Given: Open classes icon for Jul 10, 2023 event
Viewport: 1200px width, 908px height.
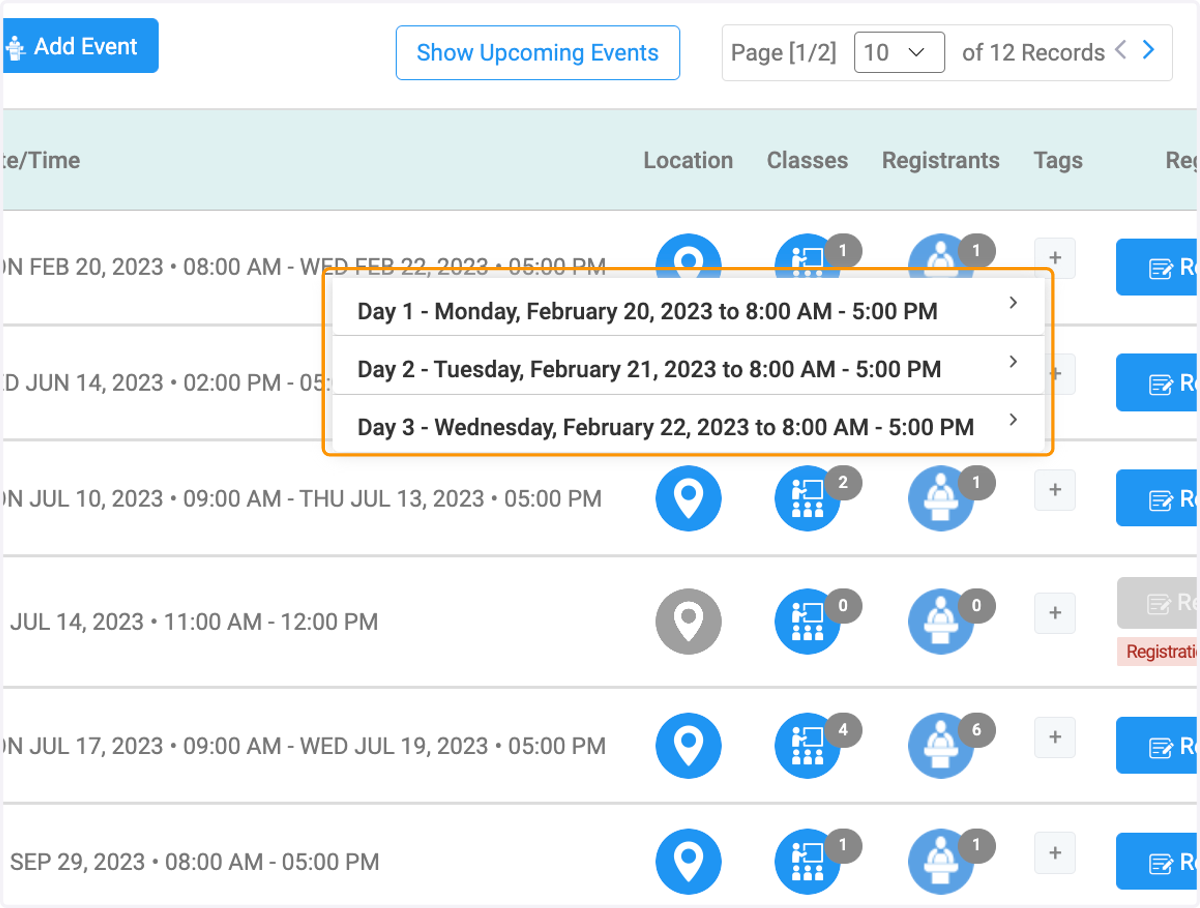Looking at the screenshot, I should tap(808, 498).
